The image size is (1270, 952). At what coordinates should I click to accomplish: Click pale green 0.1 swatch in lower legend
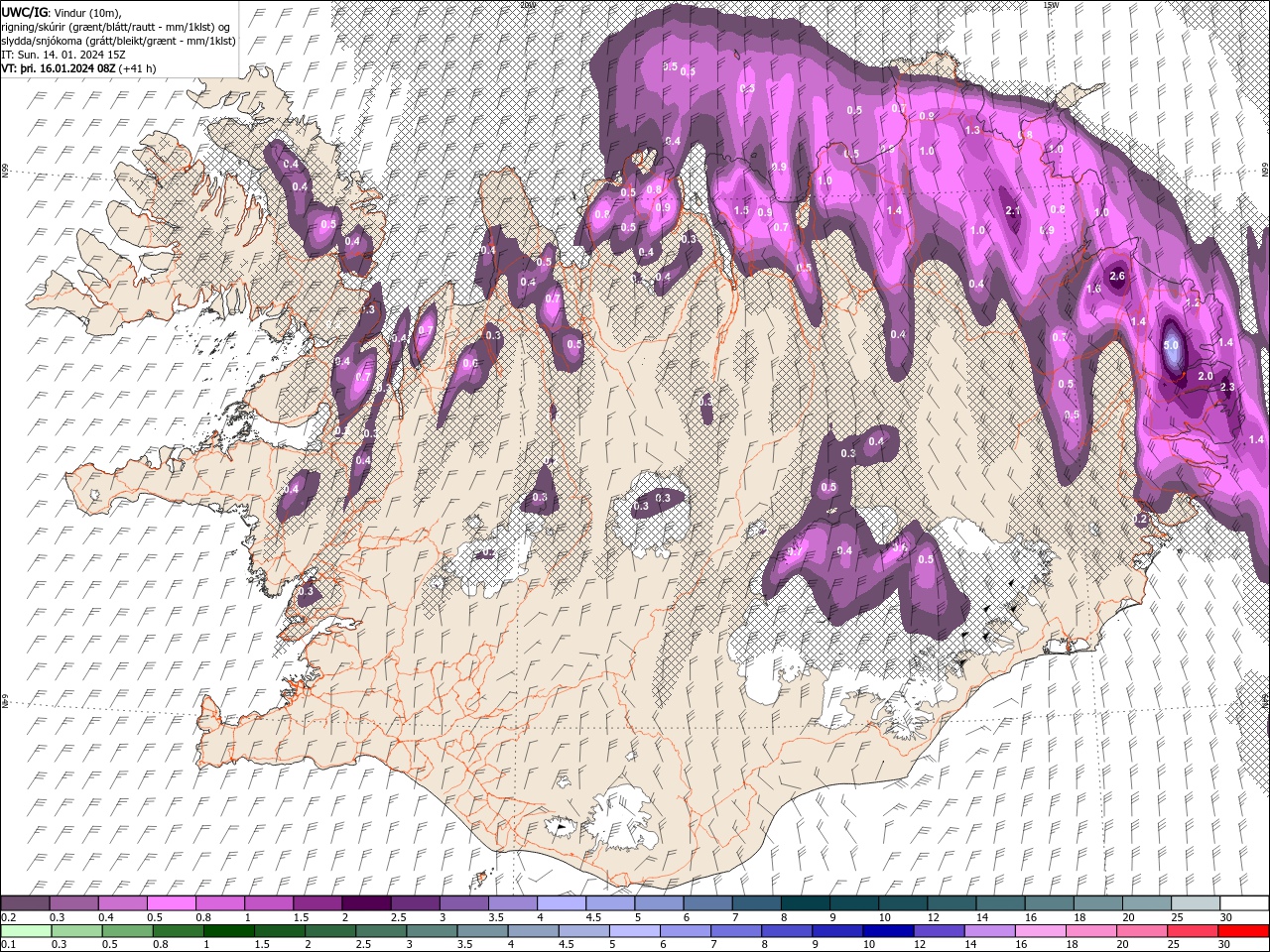[x=26, y=930]
